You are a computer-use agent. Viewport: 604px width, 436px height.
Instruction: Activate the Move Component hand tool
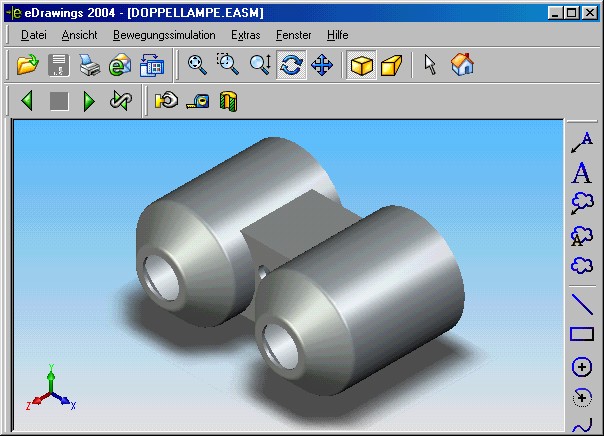pyautogui.click(x=166, y=101)
